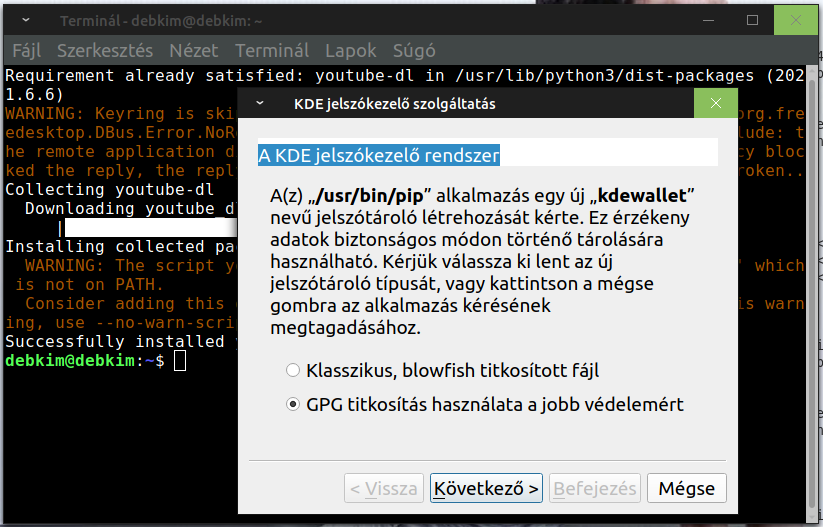Select Klasszikus, blowfish titkosított fájl option
The width and height of the screenshot is (823, 527).
click(x=442, y=371)
